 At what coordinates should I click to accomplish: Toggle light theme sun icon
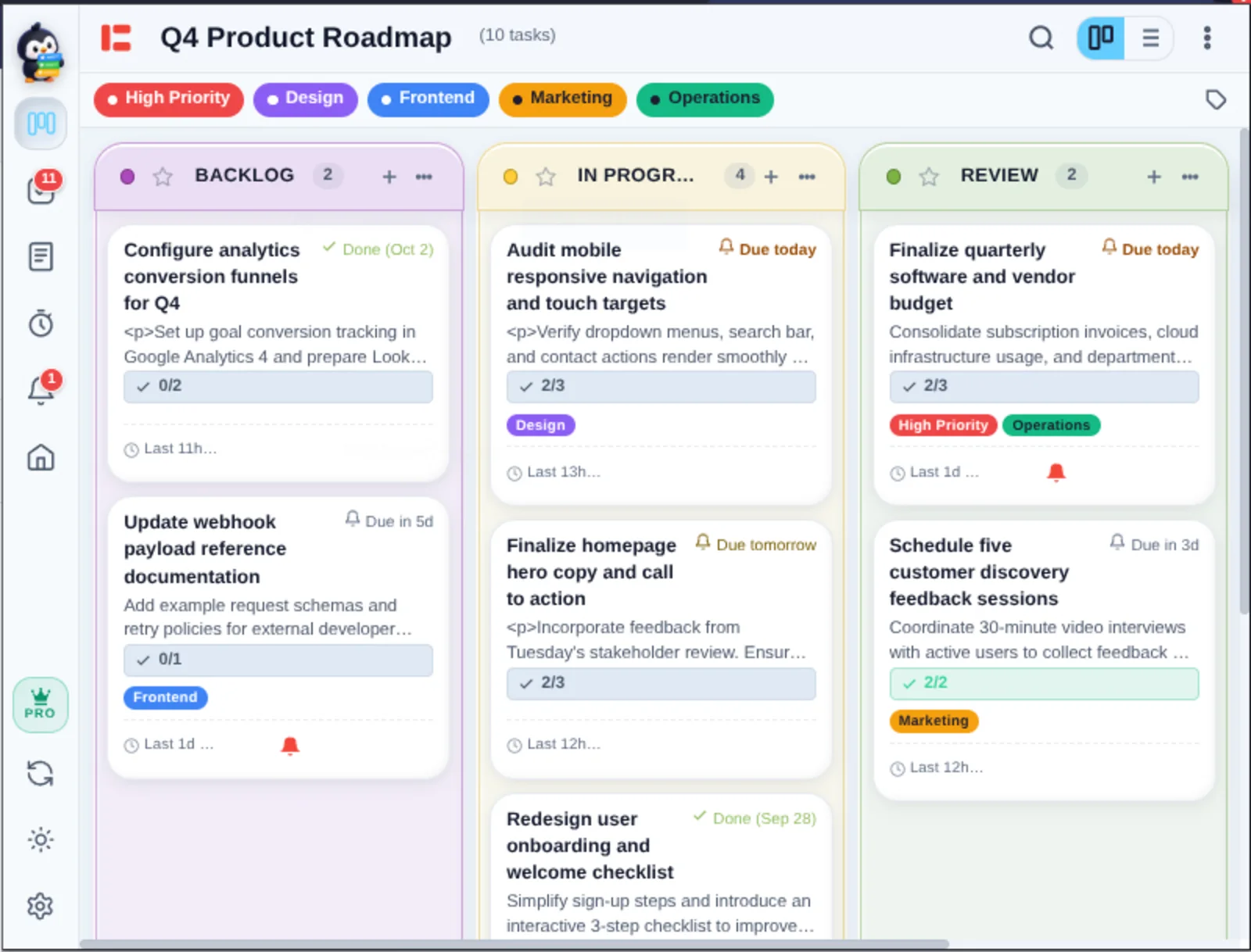click(x=41, y=839)
